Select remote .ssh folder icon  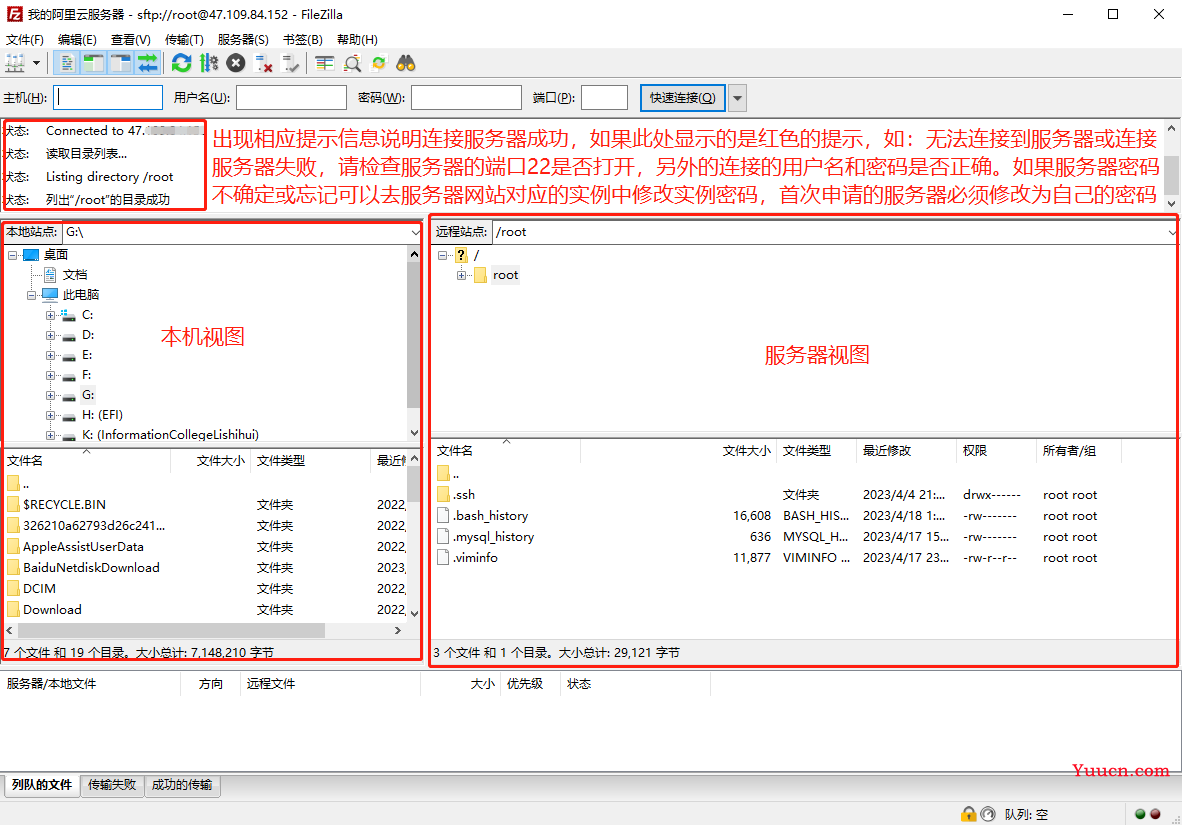[x=443, y=495]
